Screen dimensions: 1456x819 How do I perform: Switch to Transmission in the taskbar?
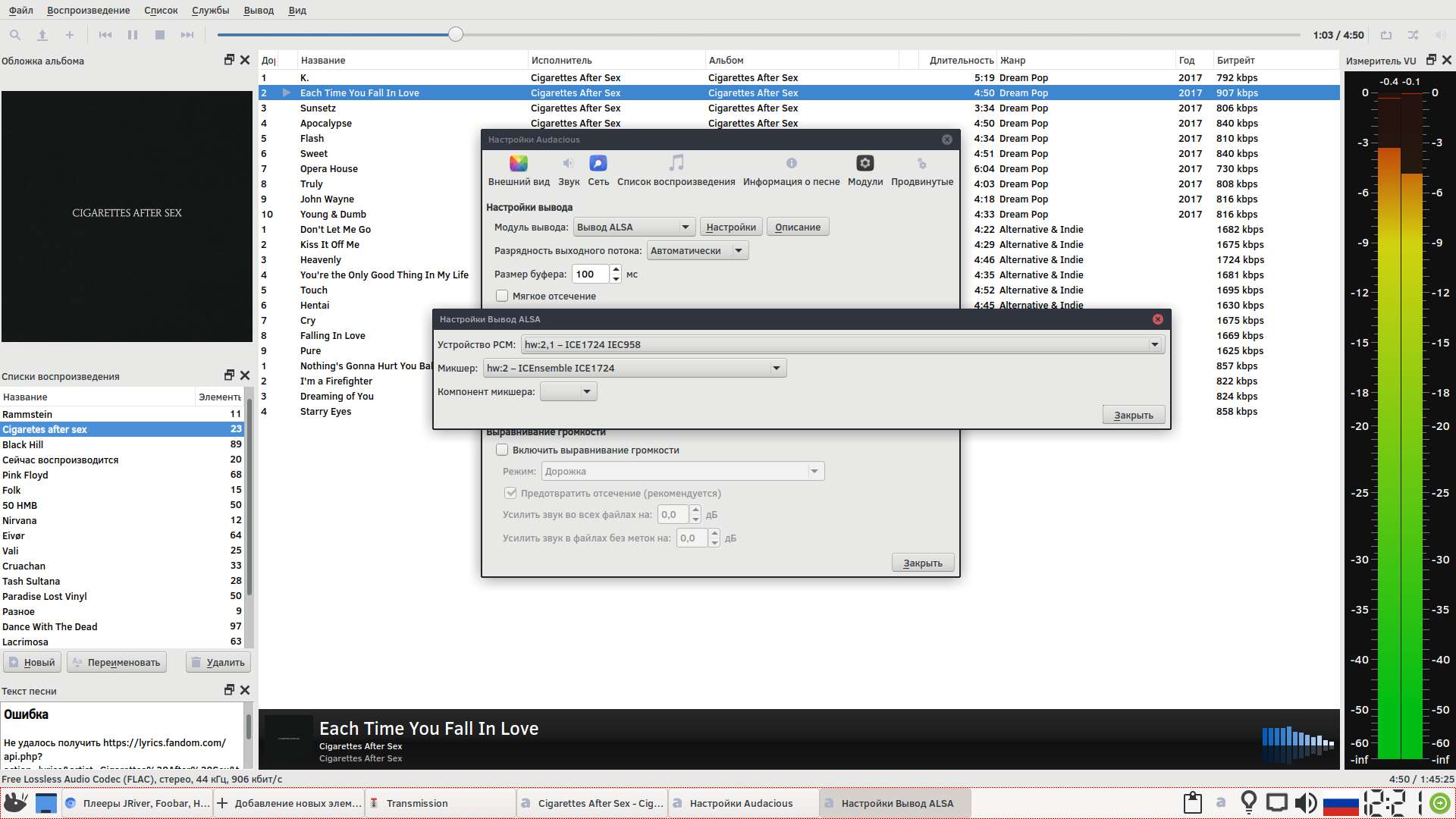pos(440,803)
